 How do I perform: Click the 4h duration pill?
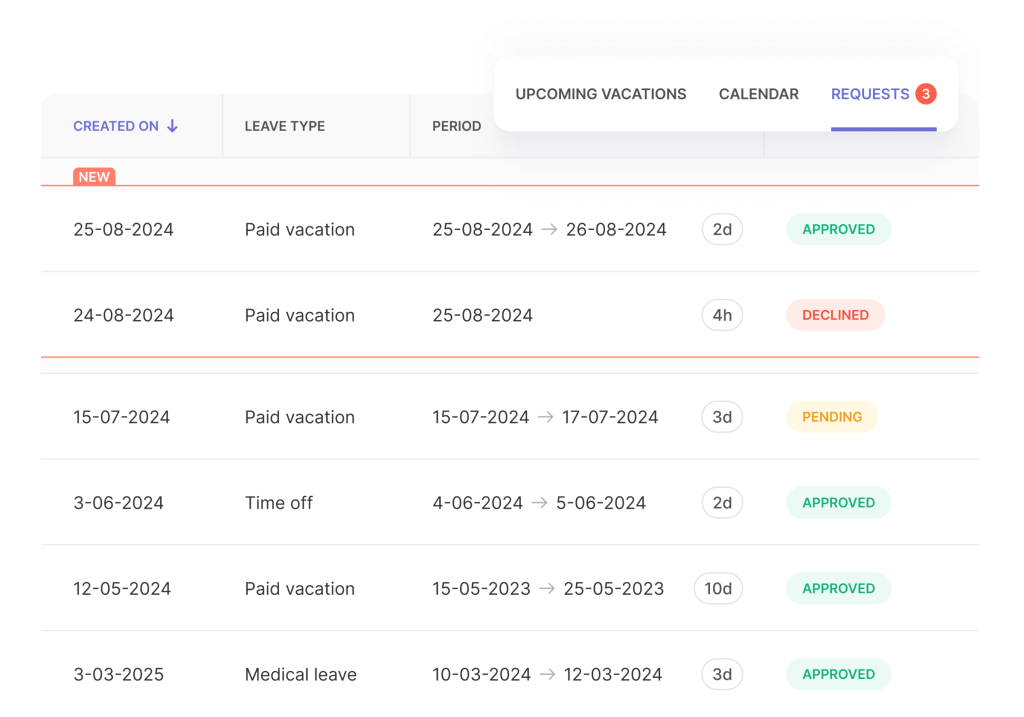point(722,315)
